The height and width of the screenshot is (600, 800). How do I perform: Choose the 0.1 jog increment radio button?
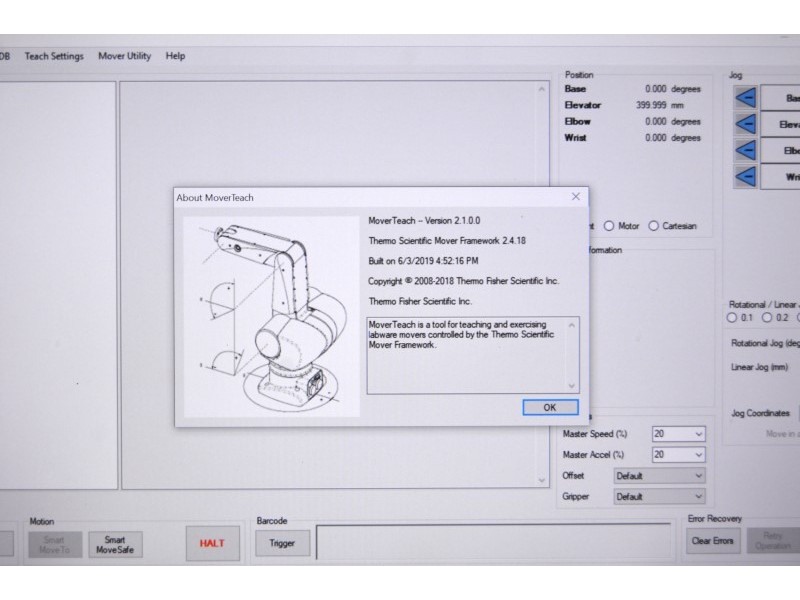coord(732,318)
